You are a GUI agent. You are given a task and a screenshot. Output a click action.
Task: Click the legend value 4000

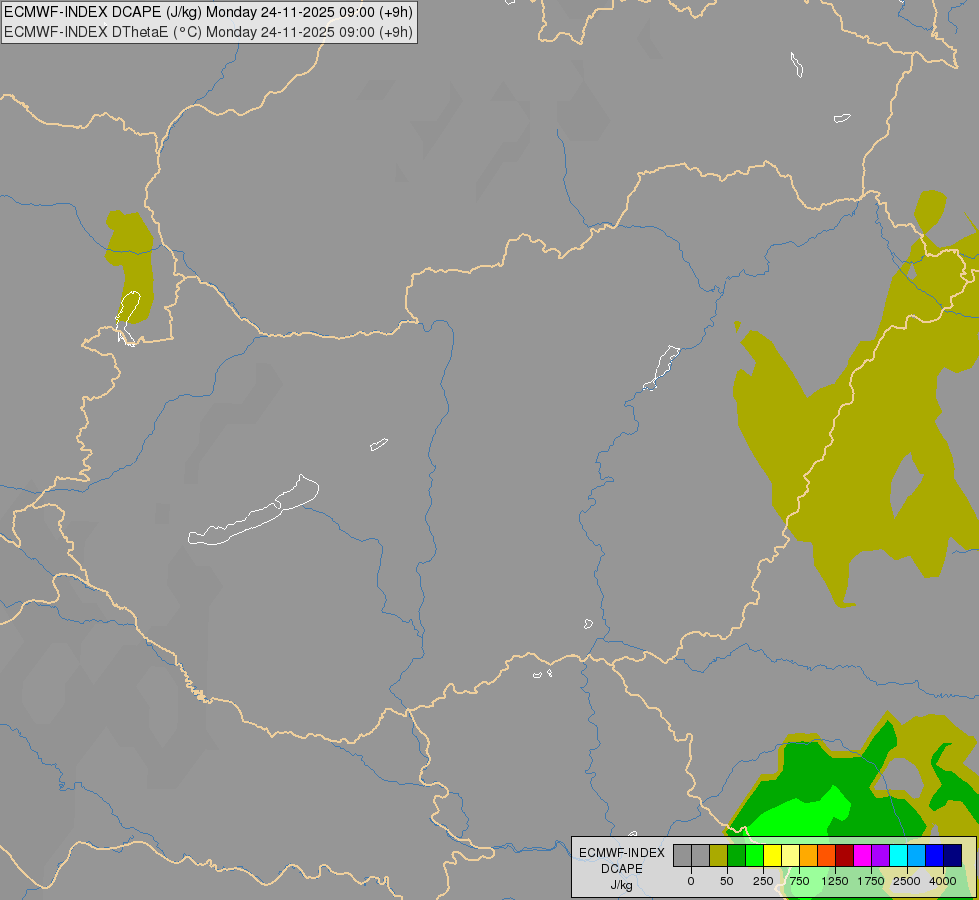[x=943, y=881]
